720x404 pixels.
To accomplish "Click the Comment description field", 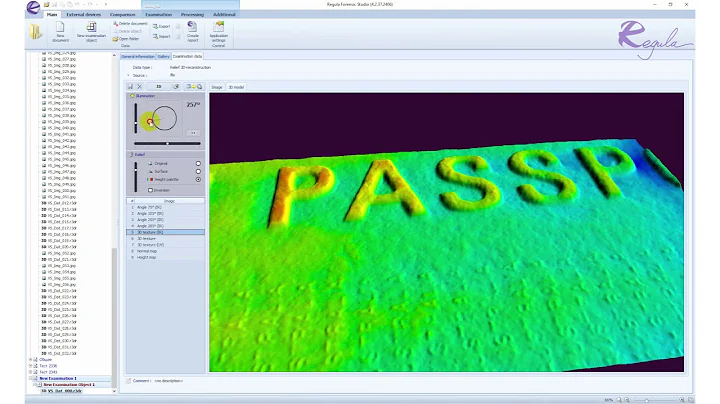I will tap(169, 381).
